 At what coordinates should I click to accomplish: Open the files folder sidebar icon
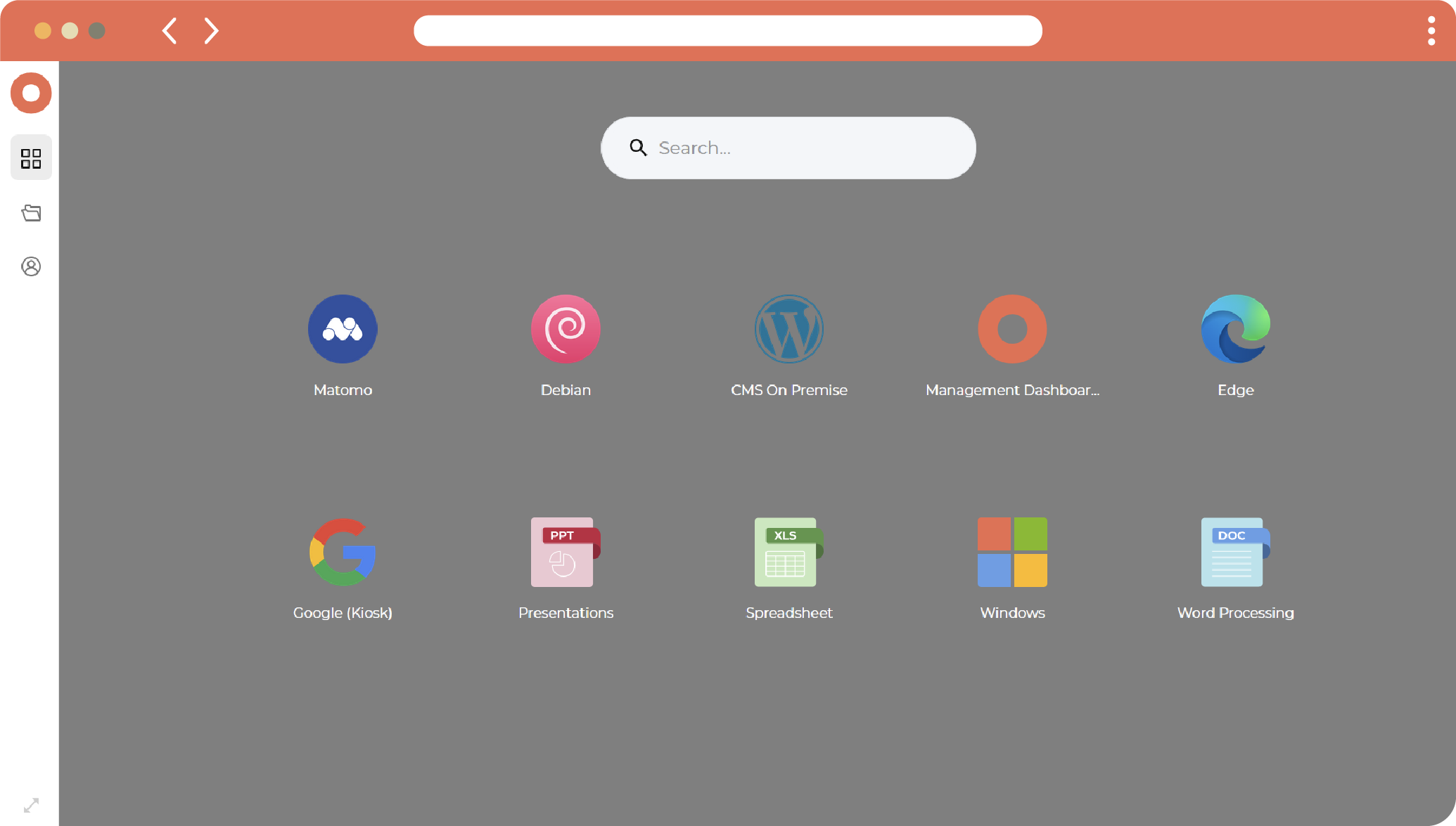tap(31, 213)
